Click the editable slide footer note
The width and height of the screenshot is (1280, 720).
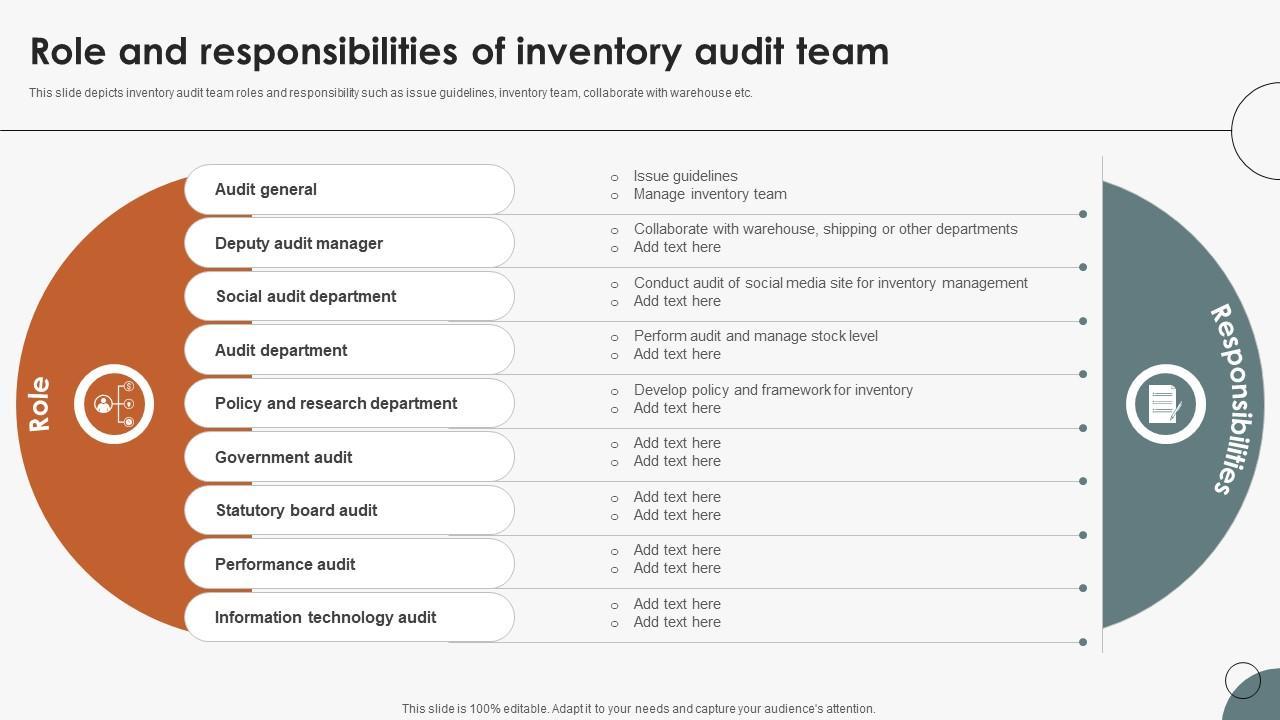click(x=638, y=709)
